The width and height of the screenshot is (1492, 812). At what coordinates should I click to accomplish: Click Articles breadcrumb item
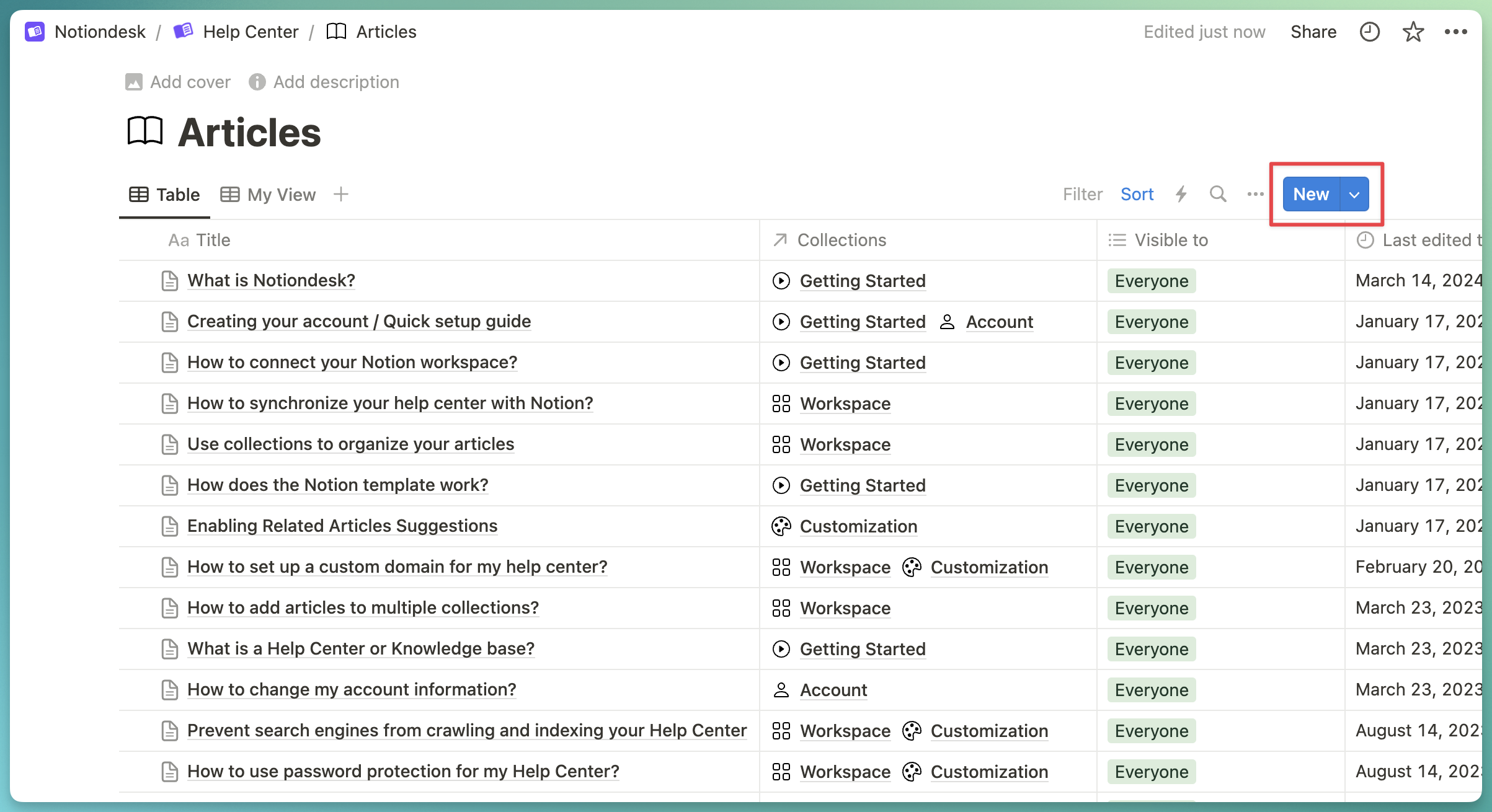[386, 32]
